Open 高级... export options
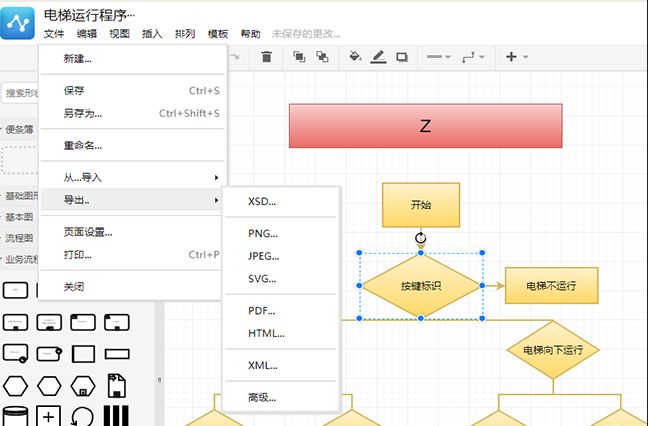The width and height of the screenshot is (648, 426). click(x=281, y=397)
